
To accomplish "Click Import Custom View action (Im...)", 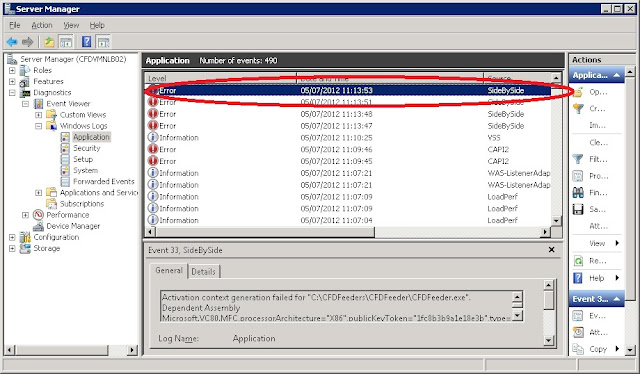I will pos(598,125).
